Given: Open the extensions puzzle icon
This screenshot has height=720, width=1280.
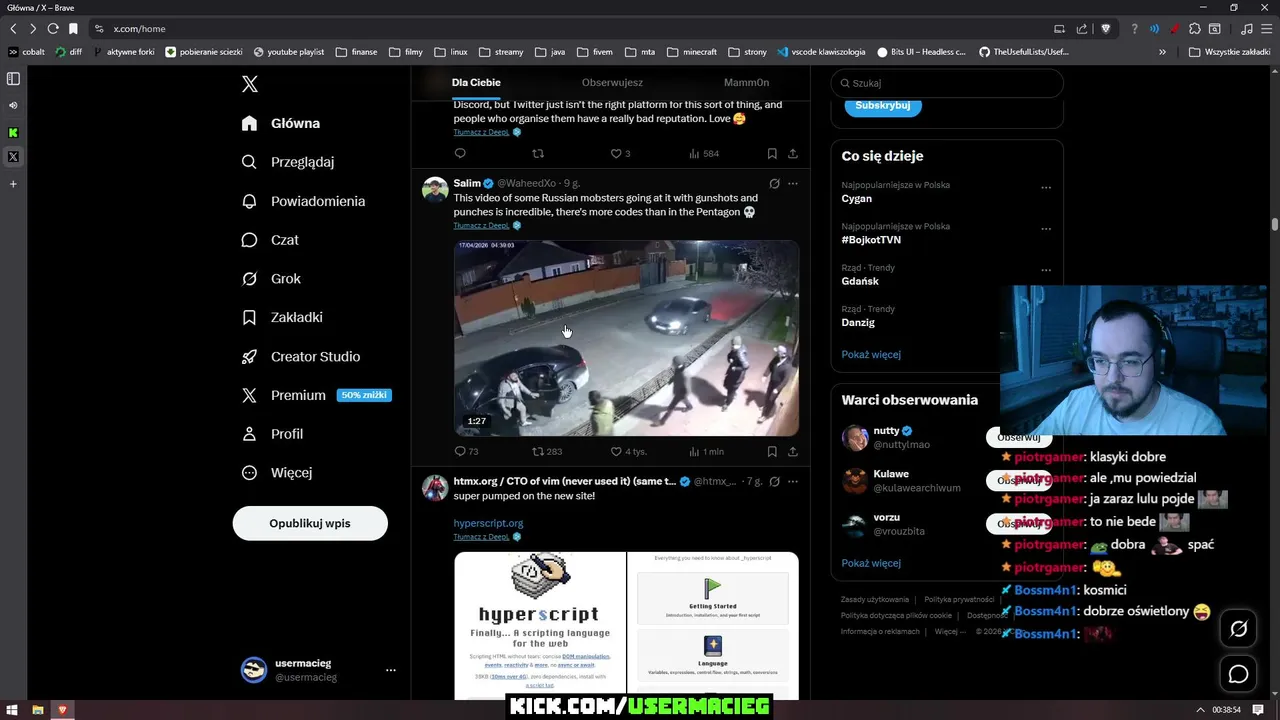Looking at the screenshot, I should (1195, 29).
